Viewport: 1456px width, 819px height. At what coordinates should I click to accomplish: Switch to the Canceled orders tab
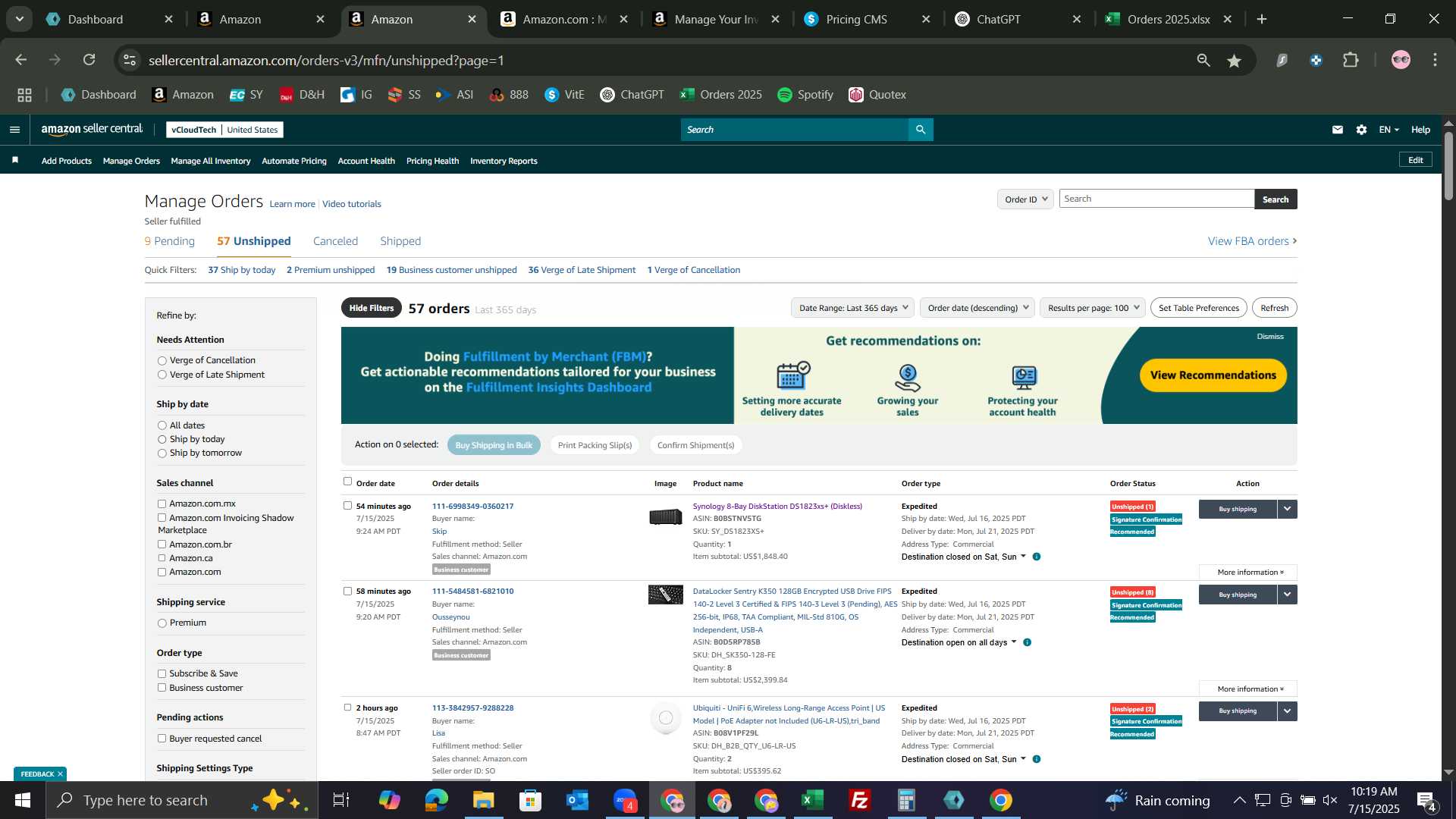point(335,241)
